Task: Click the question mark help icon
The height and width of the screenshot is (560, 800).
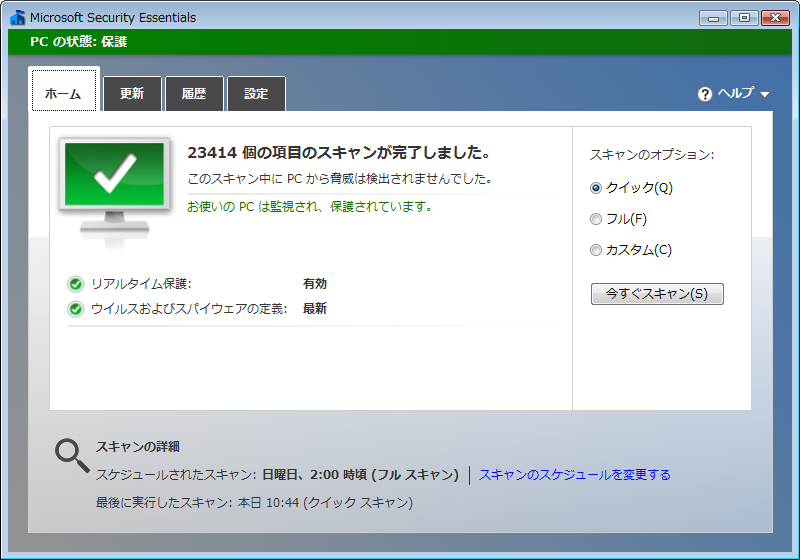Action: [705, 94]
